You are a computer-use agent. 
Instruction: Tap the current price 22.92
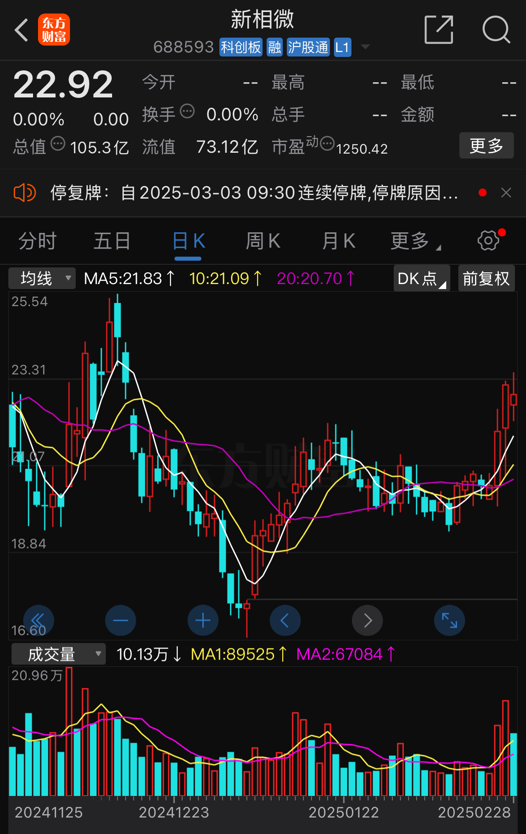coord(63,84)
